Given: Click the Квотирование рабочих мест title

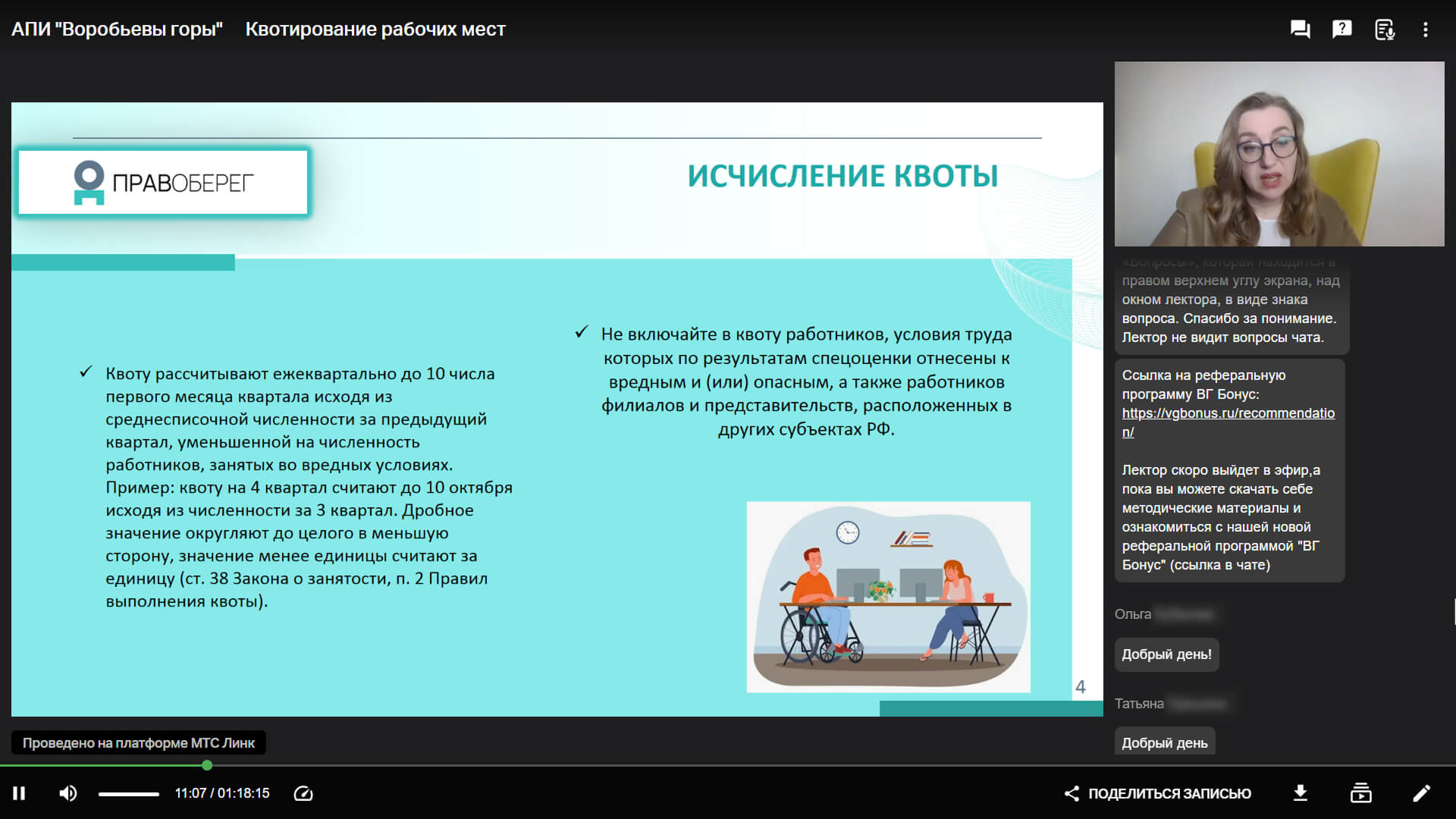Looking at the screenshot, I should tap(375, 30).
